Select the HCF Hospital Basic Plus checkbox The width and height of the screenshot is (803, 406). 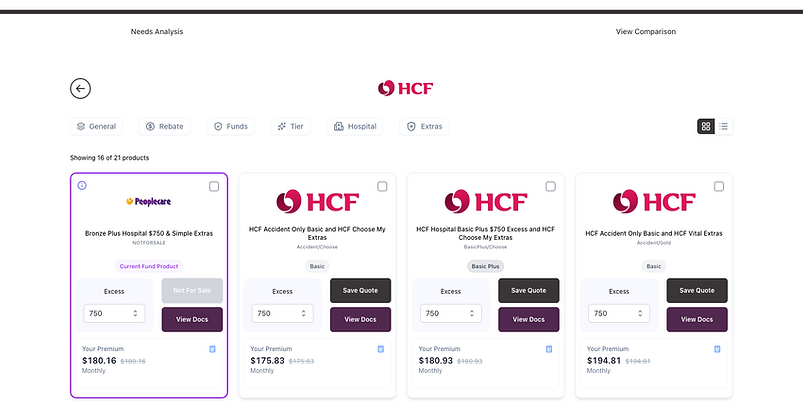click(551, 186)
